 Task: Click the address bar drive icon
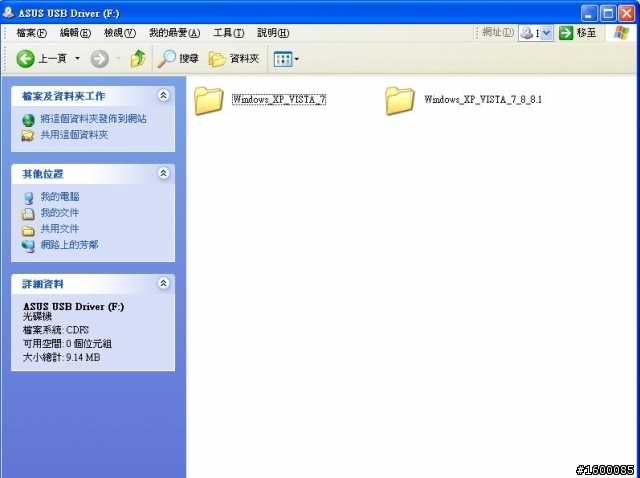(527, 33)
